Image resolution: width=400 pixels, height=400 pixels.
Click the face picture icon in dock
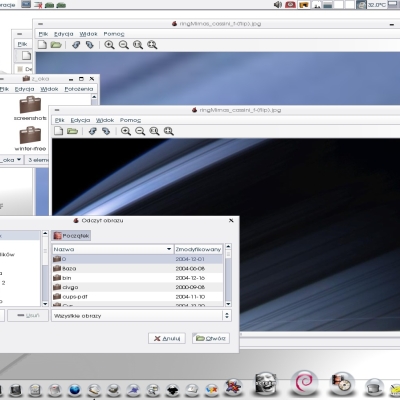[266, 383]
